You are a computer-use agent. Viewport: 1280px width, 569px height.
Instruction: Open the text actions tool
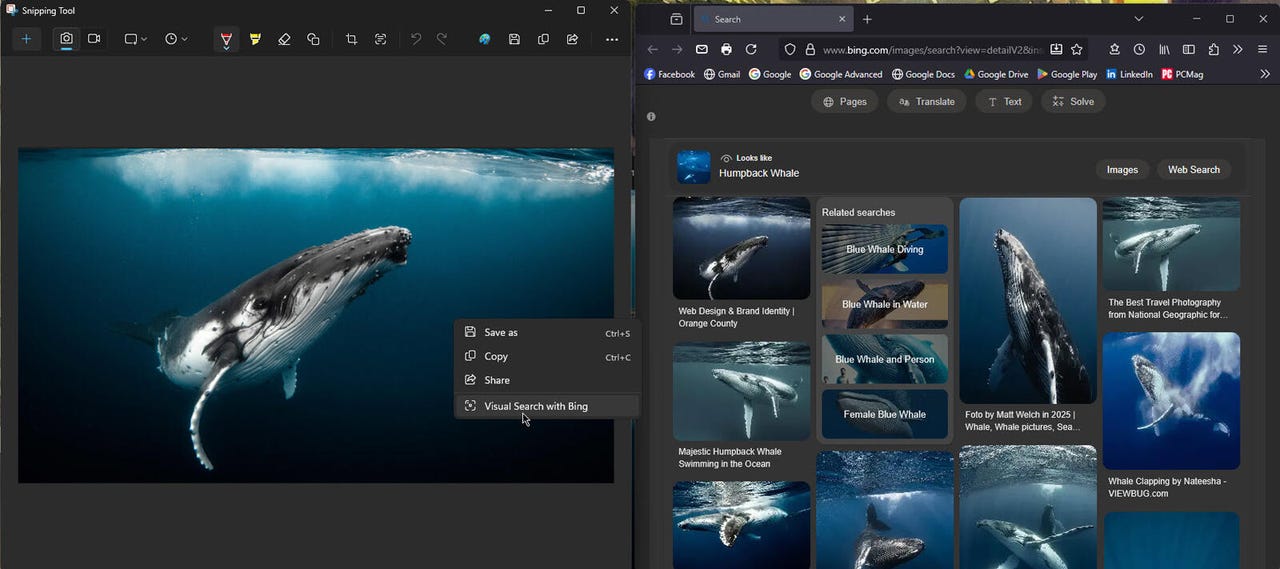381,39
